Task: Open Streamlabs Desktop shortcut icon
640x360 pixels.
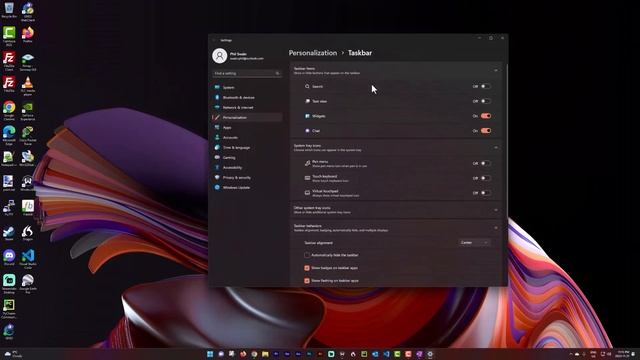Action: (9, 284)
